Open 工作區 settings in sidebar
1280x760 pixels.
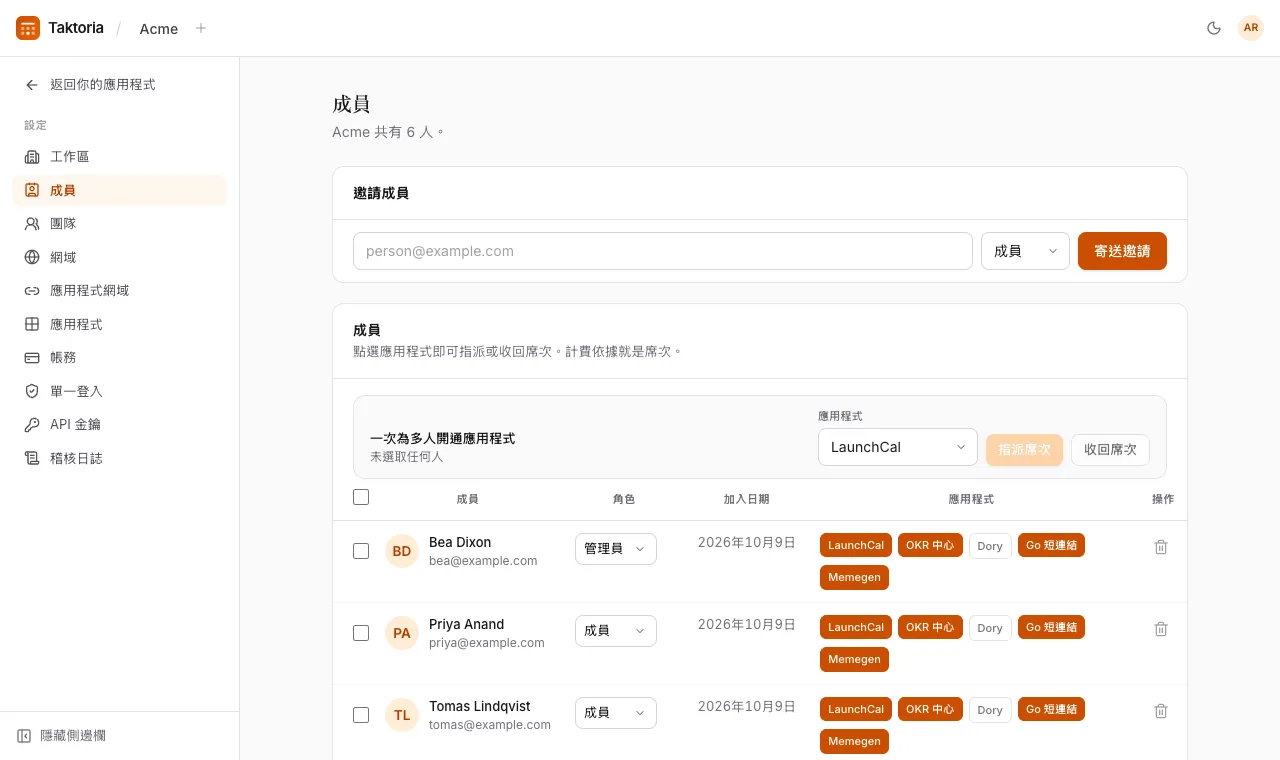(x=119, y=157)
